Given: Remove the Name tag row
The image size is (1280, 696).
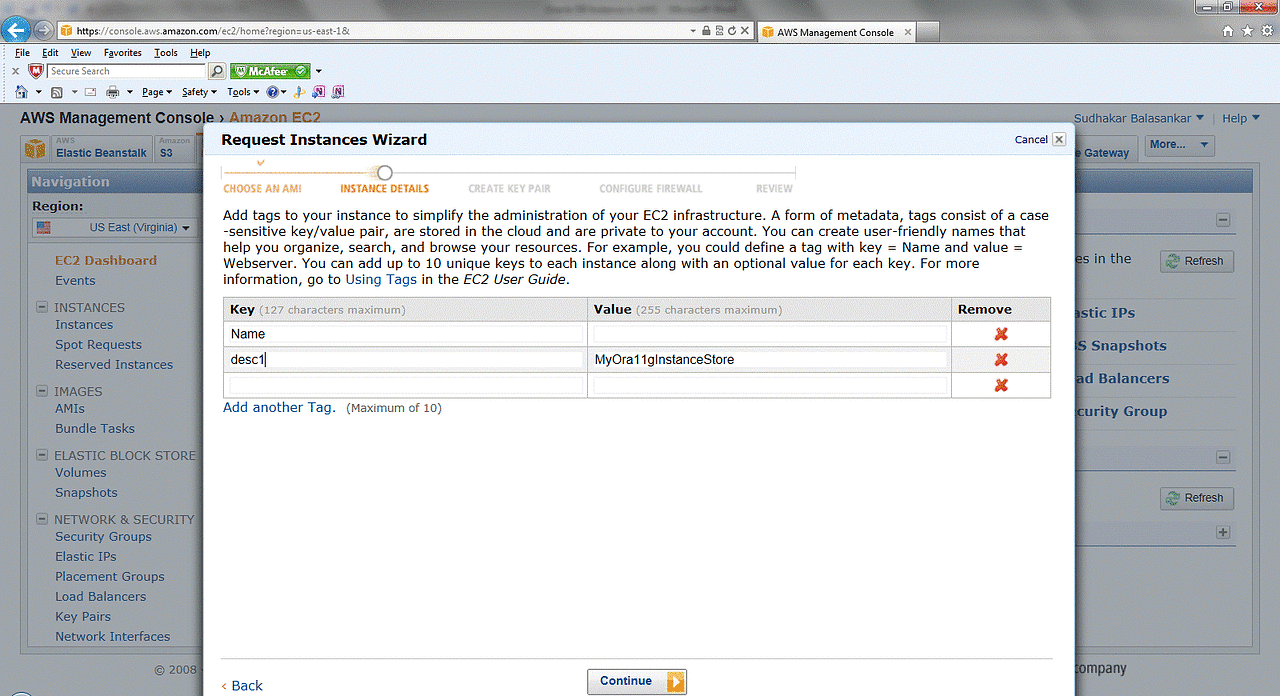Looking at the screenshot, I should tap(1000, 334).
